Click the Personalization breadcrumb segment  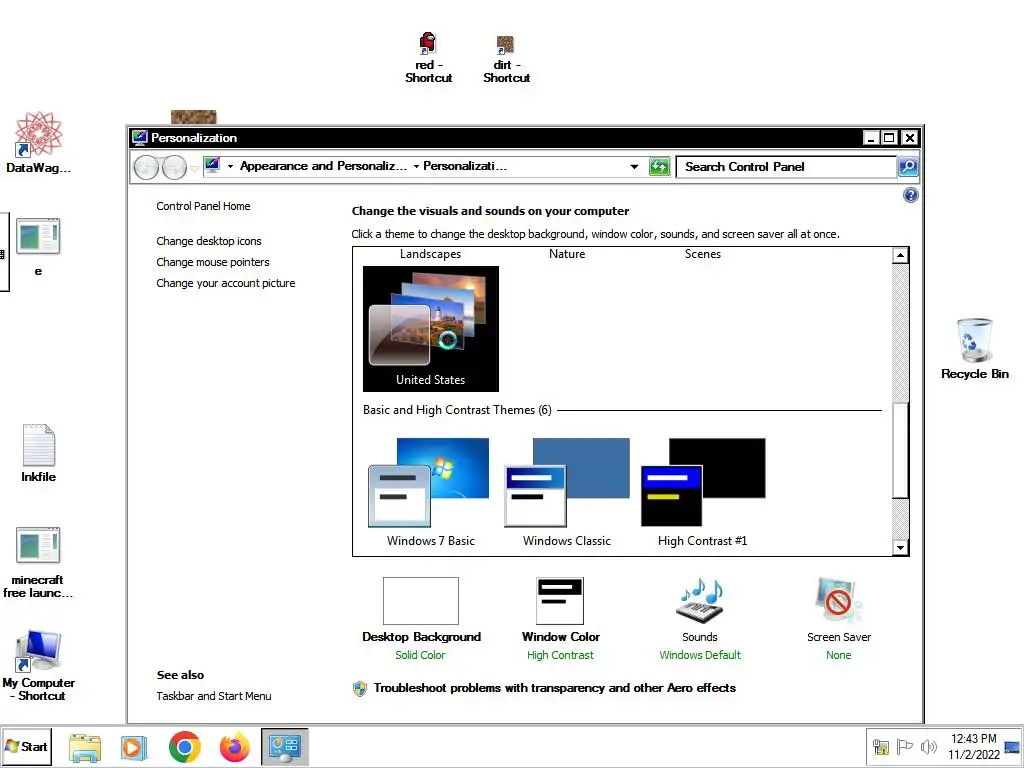click(465, 166)
